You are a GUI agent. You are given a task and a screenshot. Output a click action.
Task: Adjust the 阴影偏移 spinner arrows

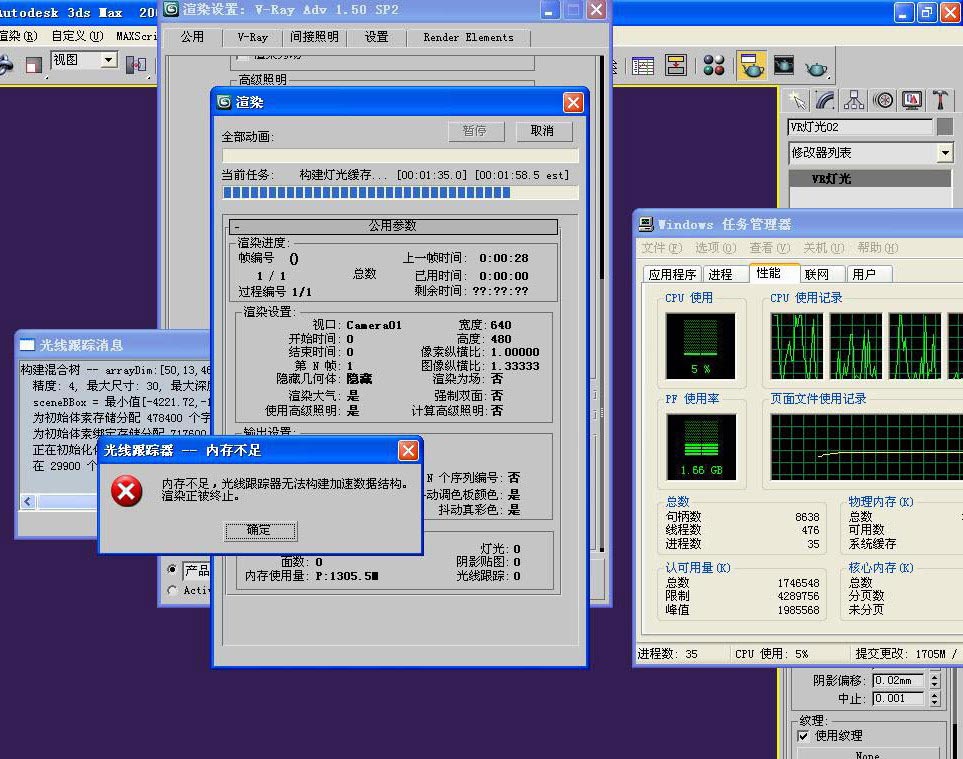click(x=935, y=680)
